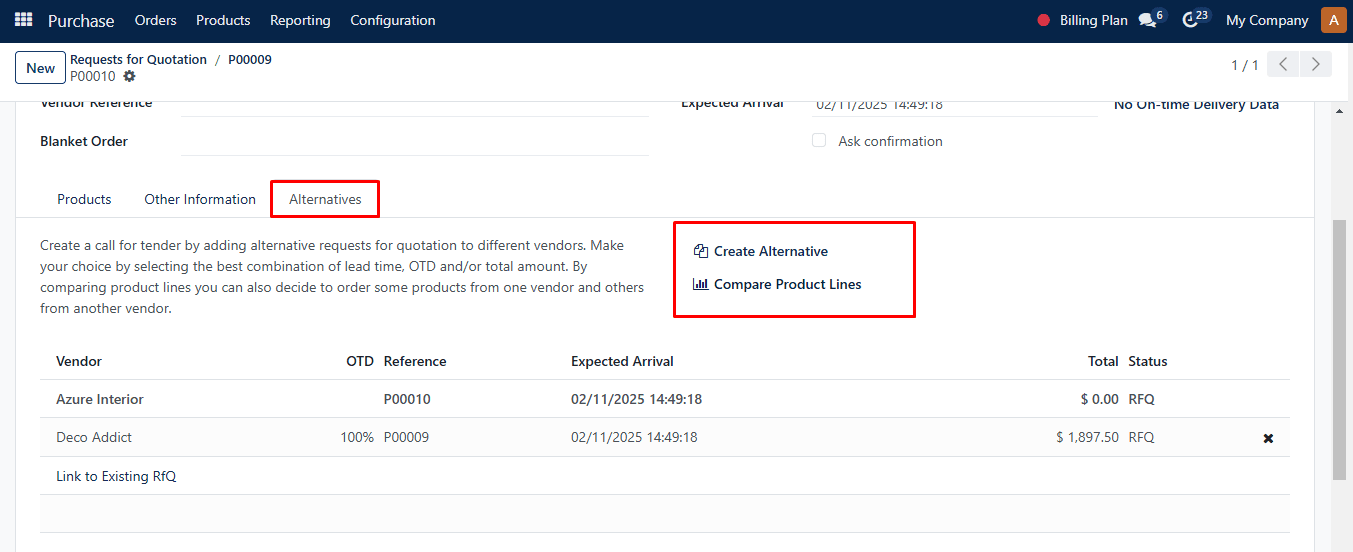Click the New button
The image size is (1353, 552).
(x=41, y=68)
